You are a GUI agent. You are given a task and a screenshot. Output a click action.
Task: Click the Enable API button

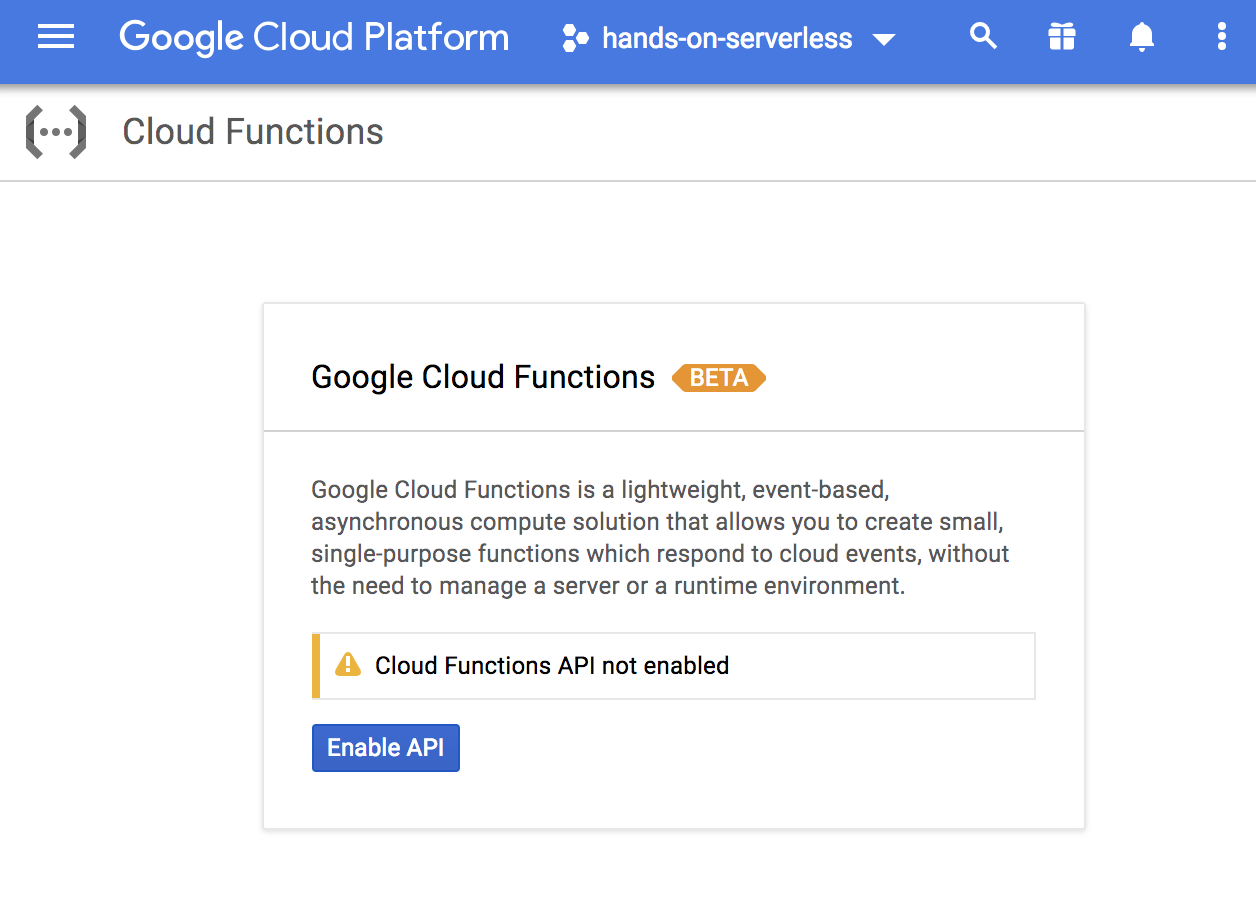[386, 748]
